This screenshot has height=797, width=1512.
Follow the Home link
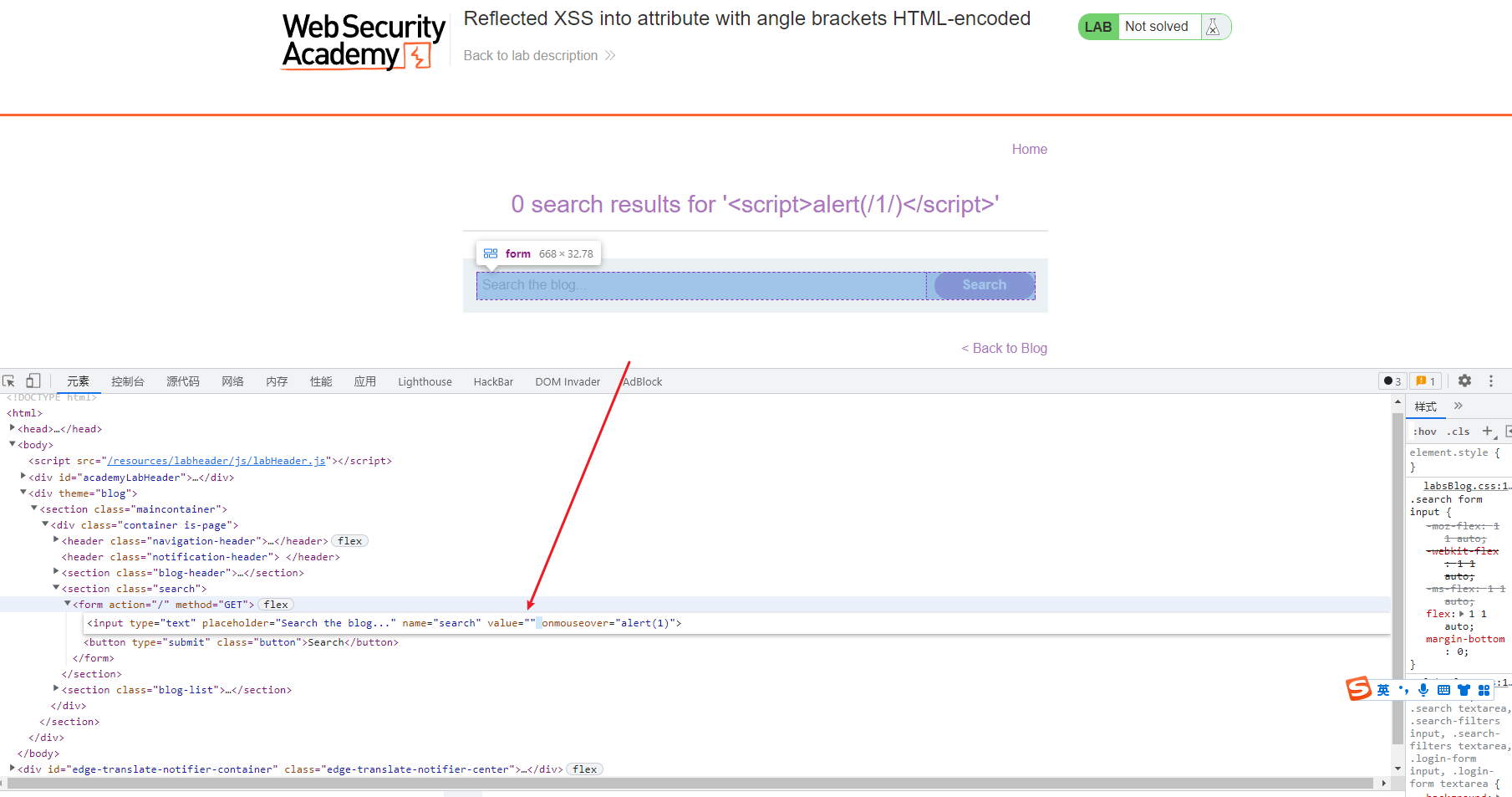pos(1029,149)
